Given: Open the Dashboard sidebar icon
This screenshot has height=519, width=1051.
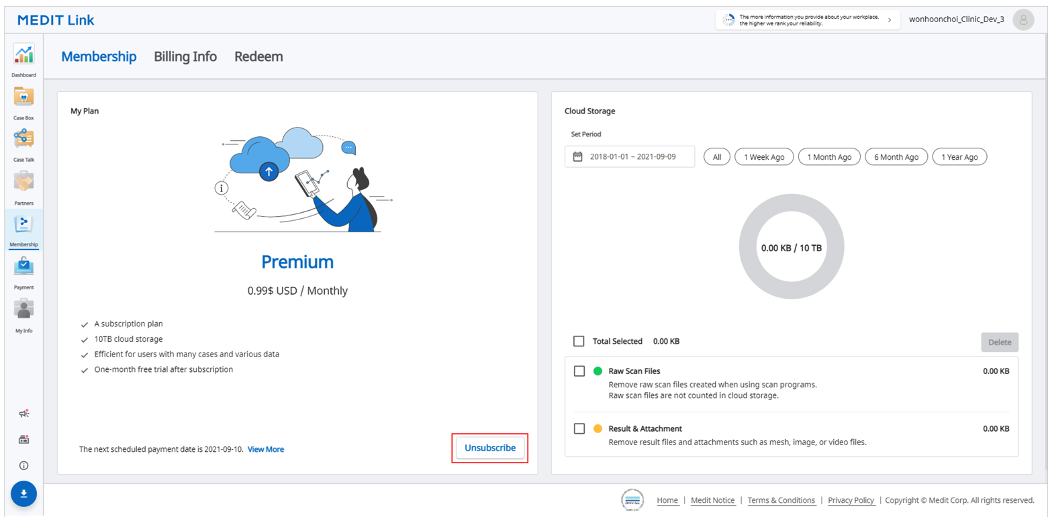Looking at the screenshot, I should pos(23,54).
